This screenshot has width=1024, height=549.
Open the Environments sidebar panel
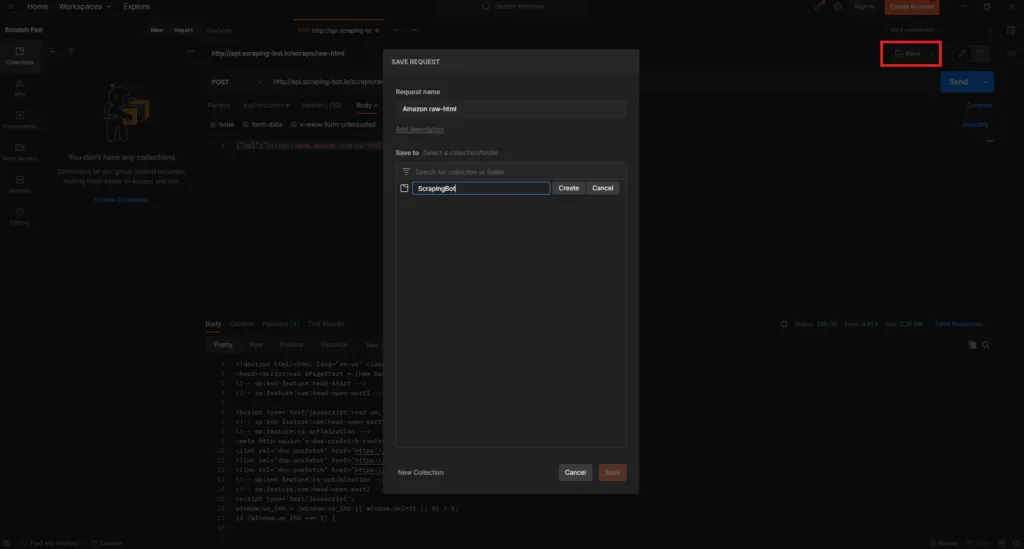[19, 120]
